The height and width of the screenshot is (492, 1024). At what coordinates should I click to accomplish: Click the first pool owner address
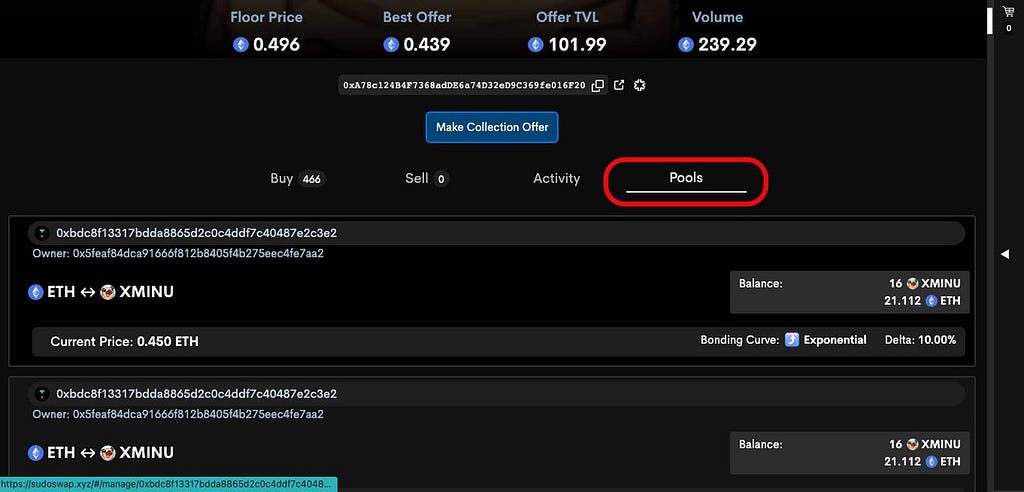click(x=199, y=253)
